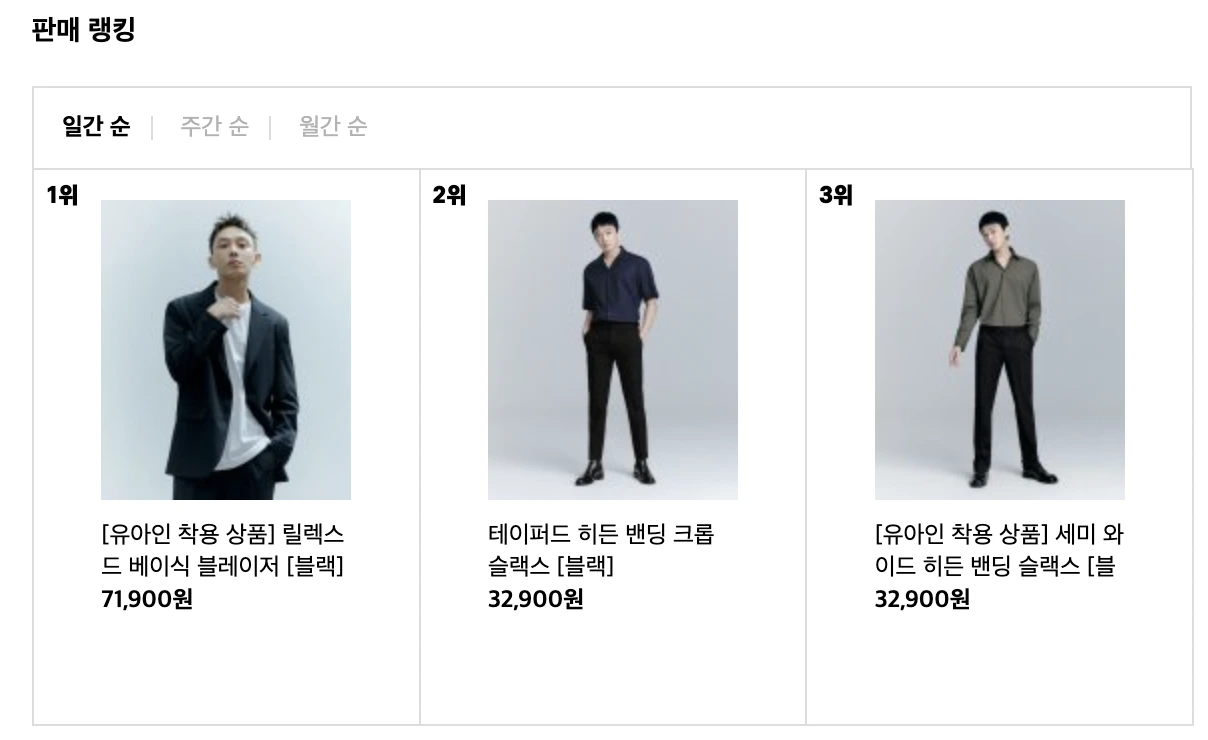Click the 2위 rank badge
Image resolution: width=1208 pixels, height=740 pixels.
tap(449, 195)
